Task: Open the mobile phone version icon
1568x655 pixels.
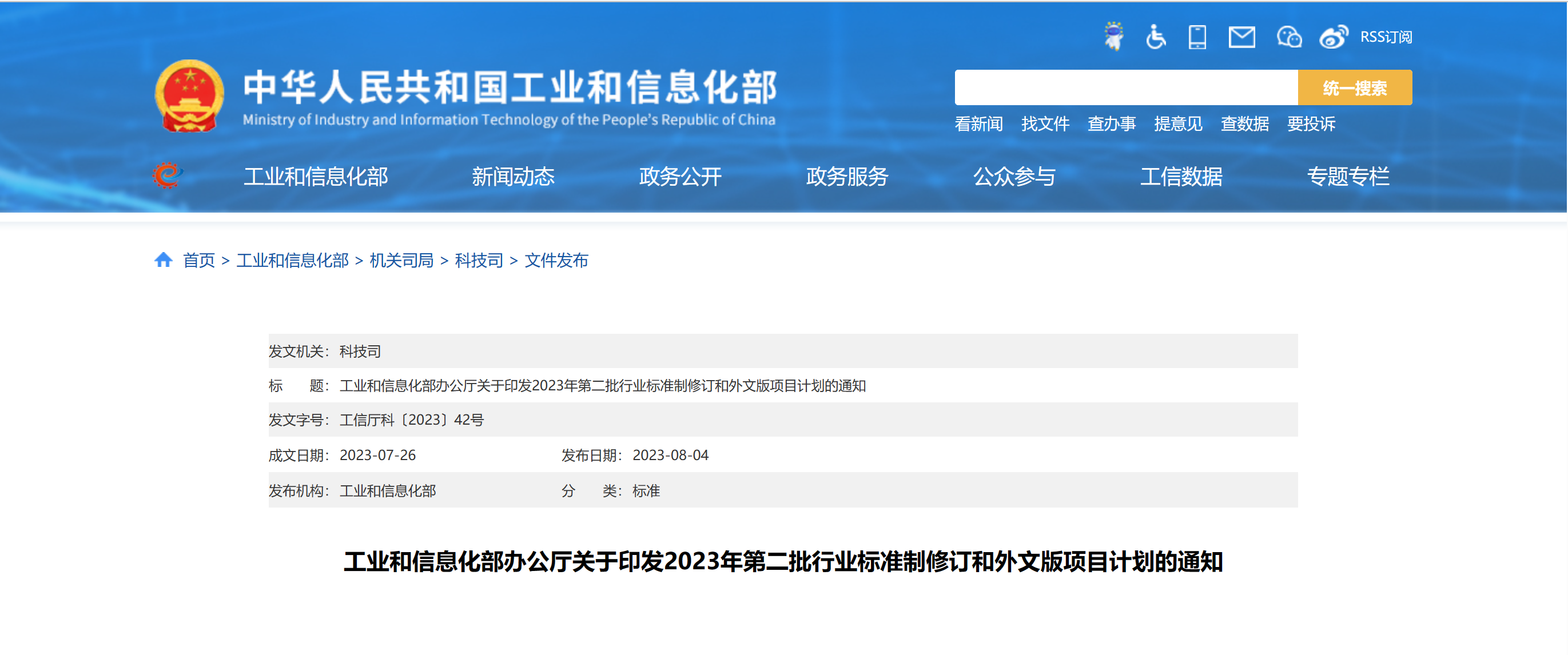Action: tap(1197, 37)
